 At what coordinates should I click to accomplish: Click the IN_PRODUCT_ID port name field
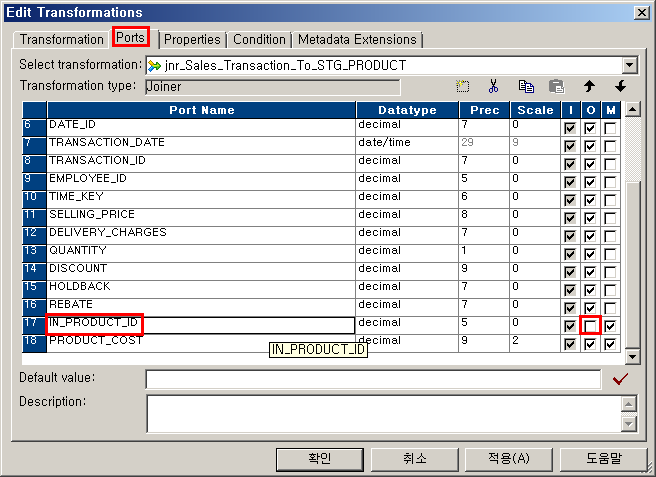pyautogui.click(x=201, y=325)
